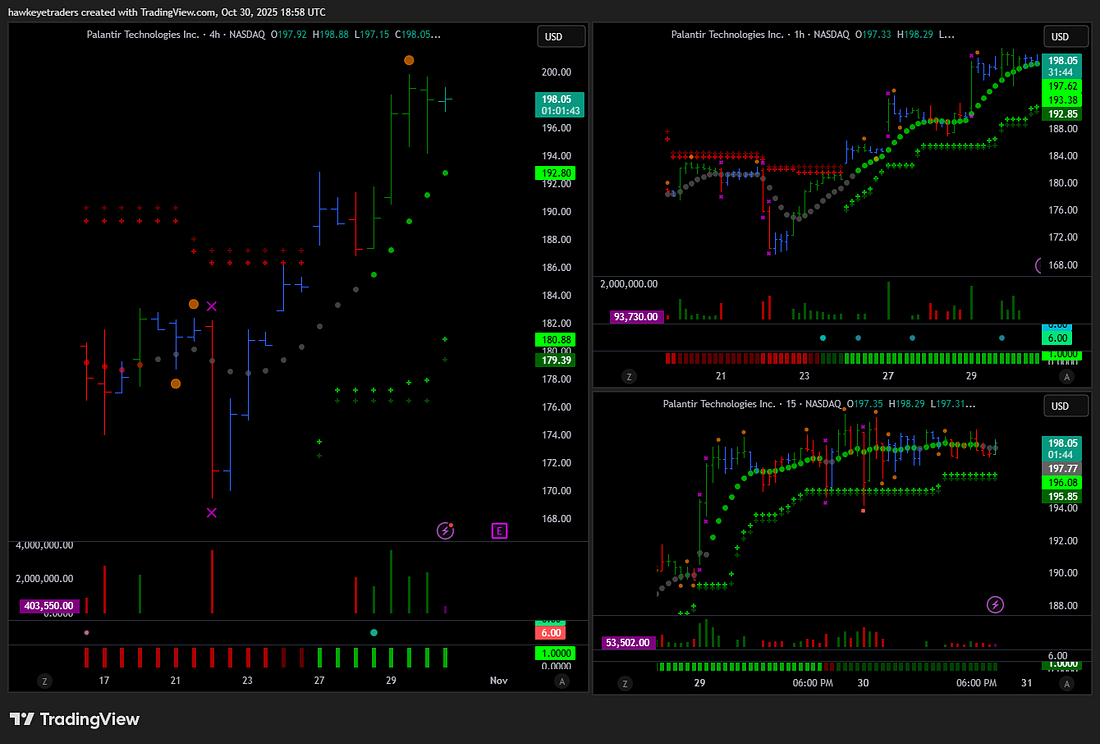Click the 198.05 01:44 price label on the 15-minute chart

click(1062, 449)
